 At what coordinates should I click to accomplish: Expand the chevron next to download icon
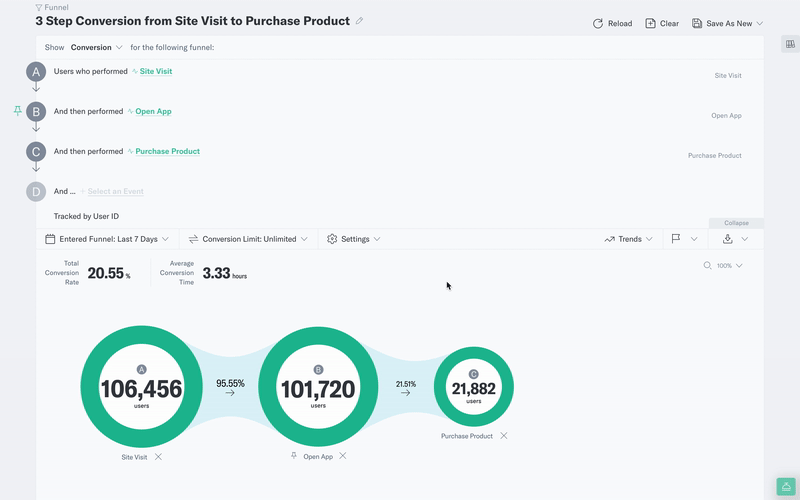click(744, 239)
